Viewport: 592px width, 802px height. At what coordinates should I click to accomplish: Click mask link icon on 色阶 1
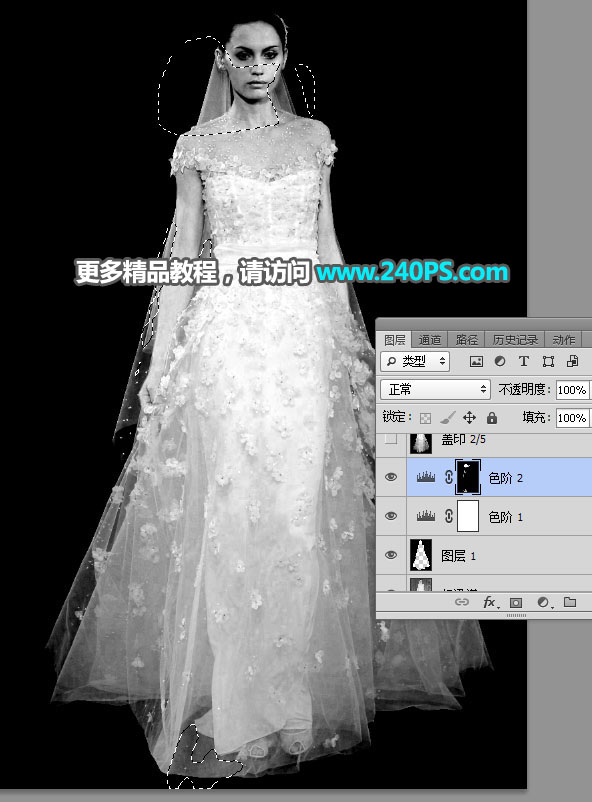click(x=448, y=516)
